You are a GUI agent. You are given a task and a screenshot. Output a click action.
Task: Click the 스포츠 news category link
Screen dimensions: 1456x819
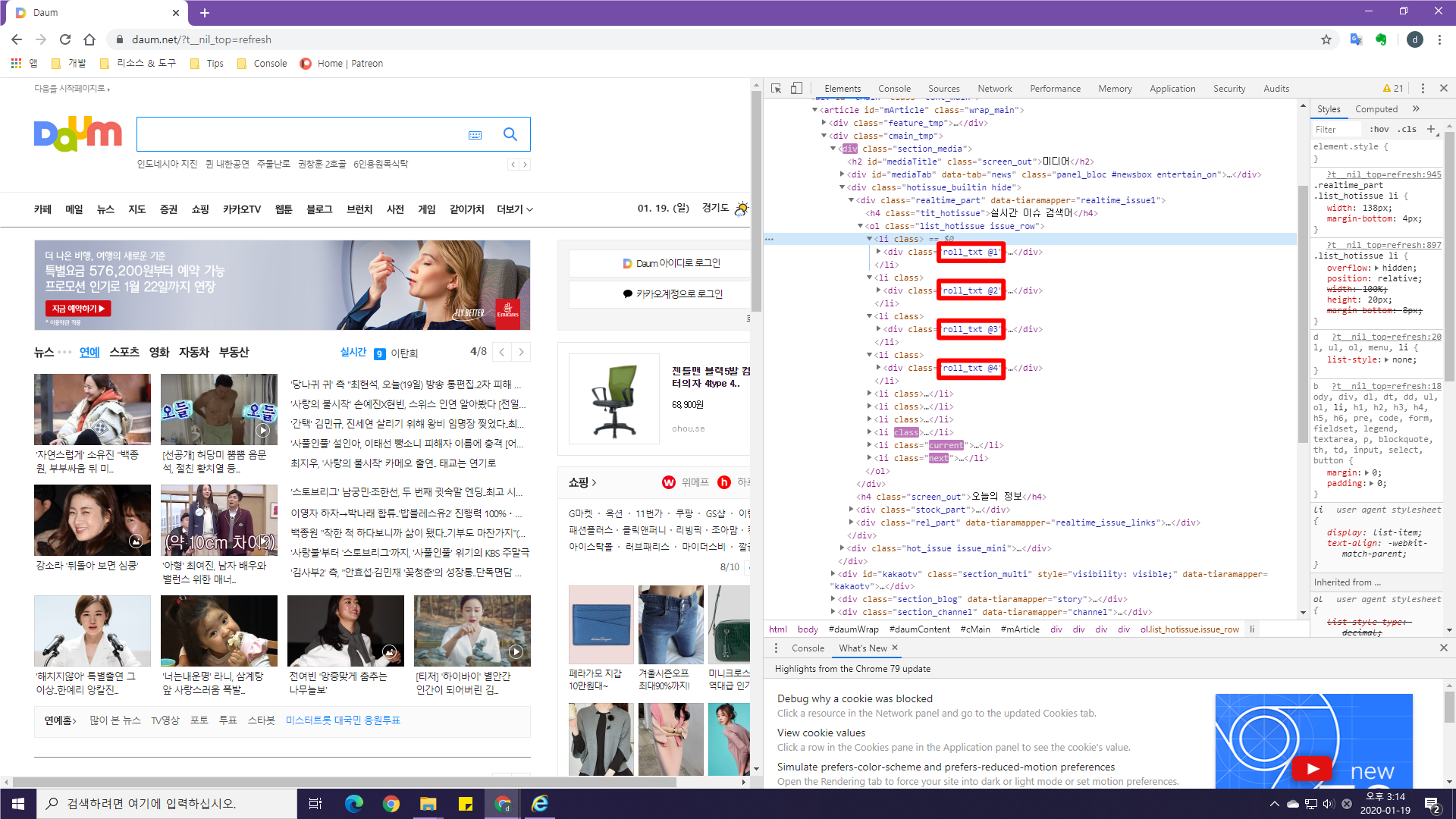pyautogui.click(x=124, y=353)
